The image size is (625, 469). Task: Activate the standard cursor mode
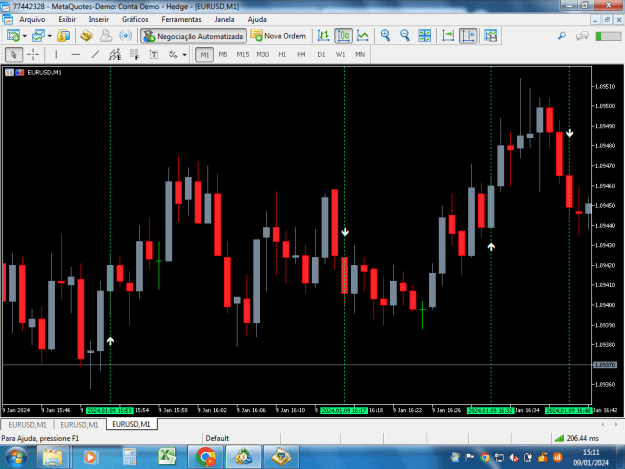(x=14, y=55)
